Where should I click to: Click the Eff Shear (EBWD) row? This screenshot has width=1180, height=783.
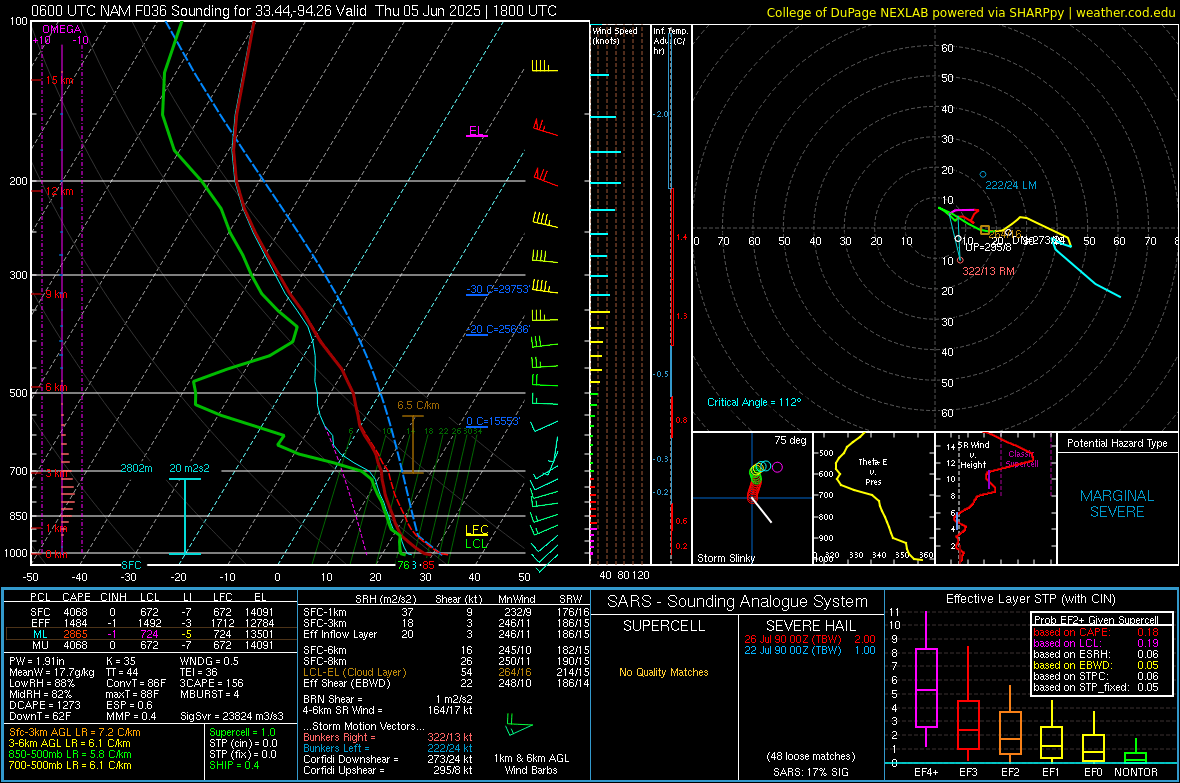point(444,684)
